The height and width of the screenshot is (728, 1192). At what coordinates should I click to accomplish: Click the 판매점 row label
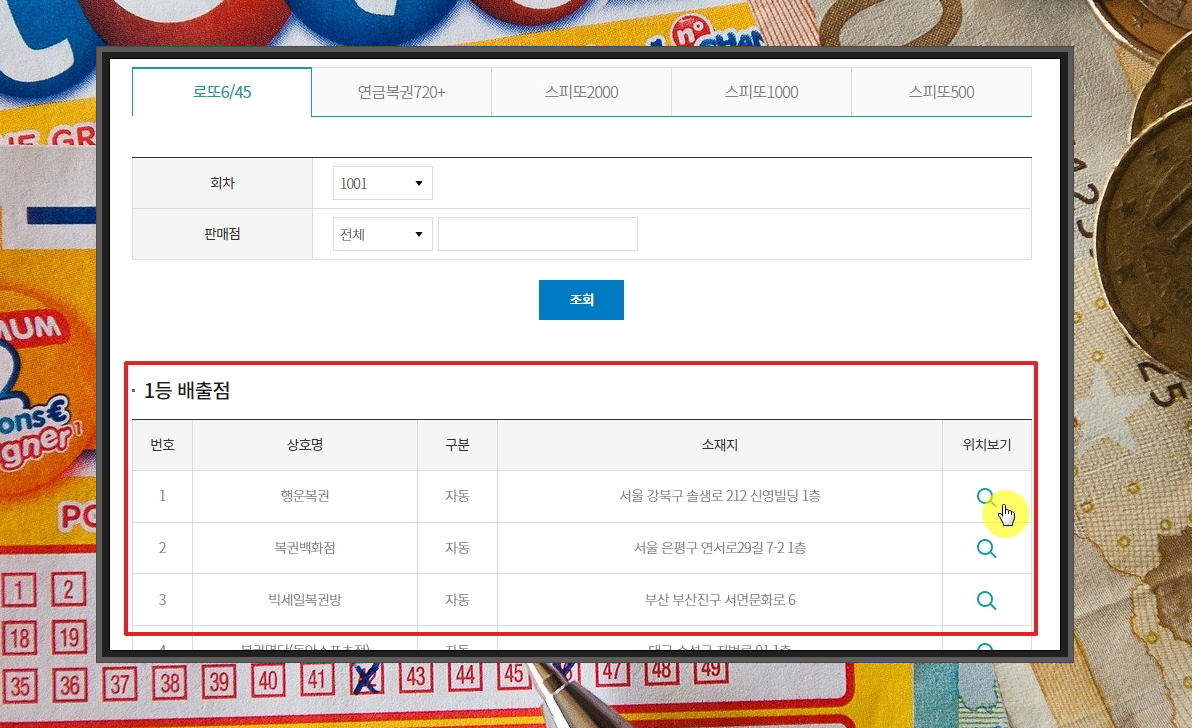tap(222, 234)
